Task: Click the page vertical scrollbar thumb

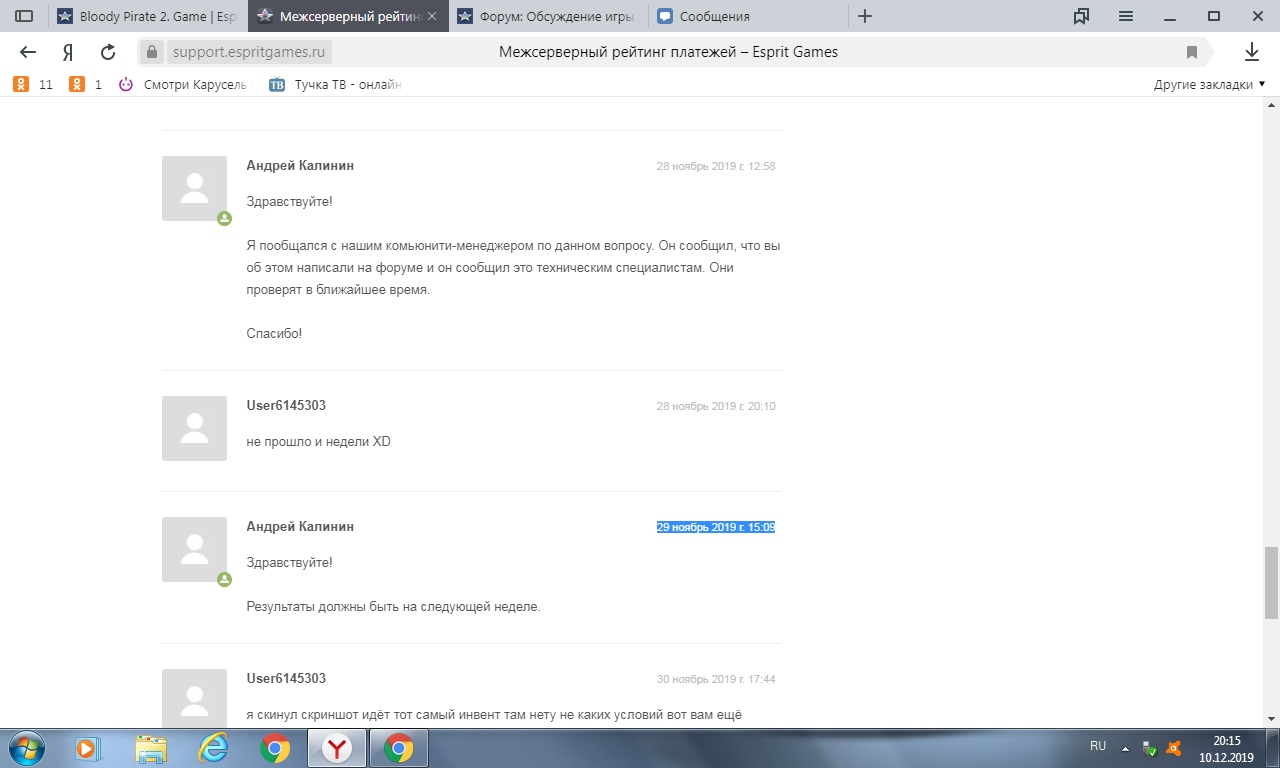Action: pyautogui.click(x=1271, y=582)
